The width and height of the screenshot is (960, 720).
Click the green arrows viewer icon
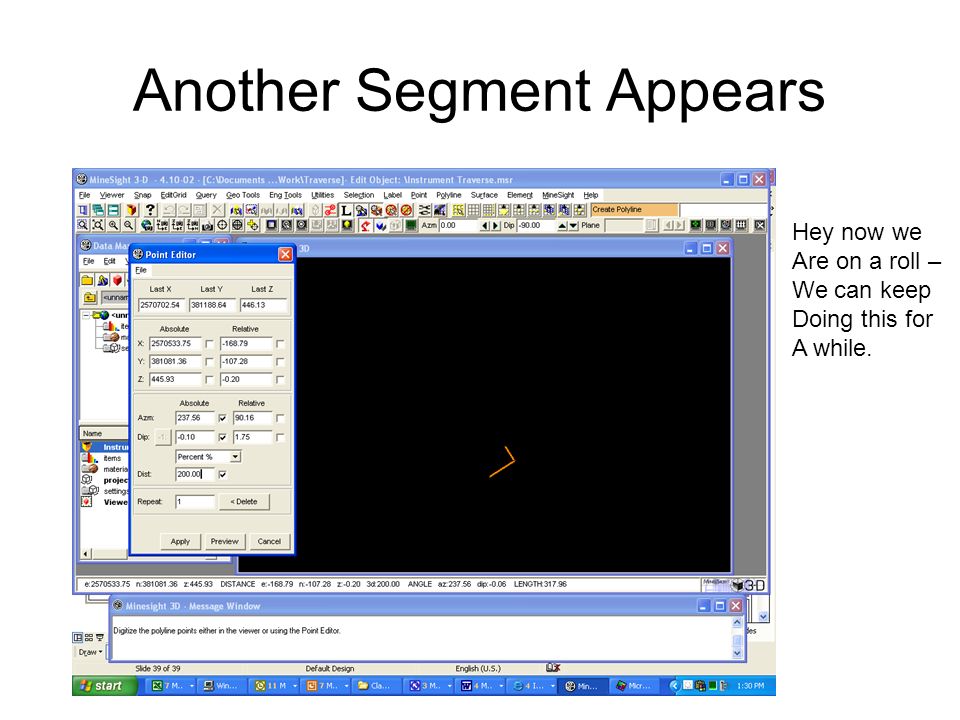pyautogui.click(x=695, y=225)
